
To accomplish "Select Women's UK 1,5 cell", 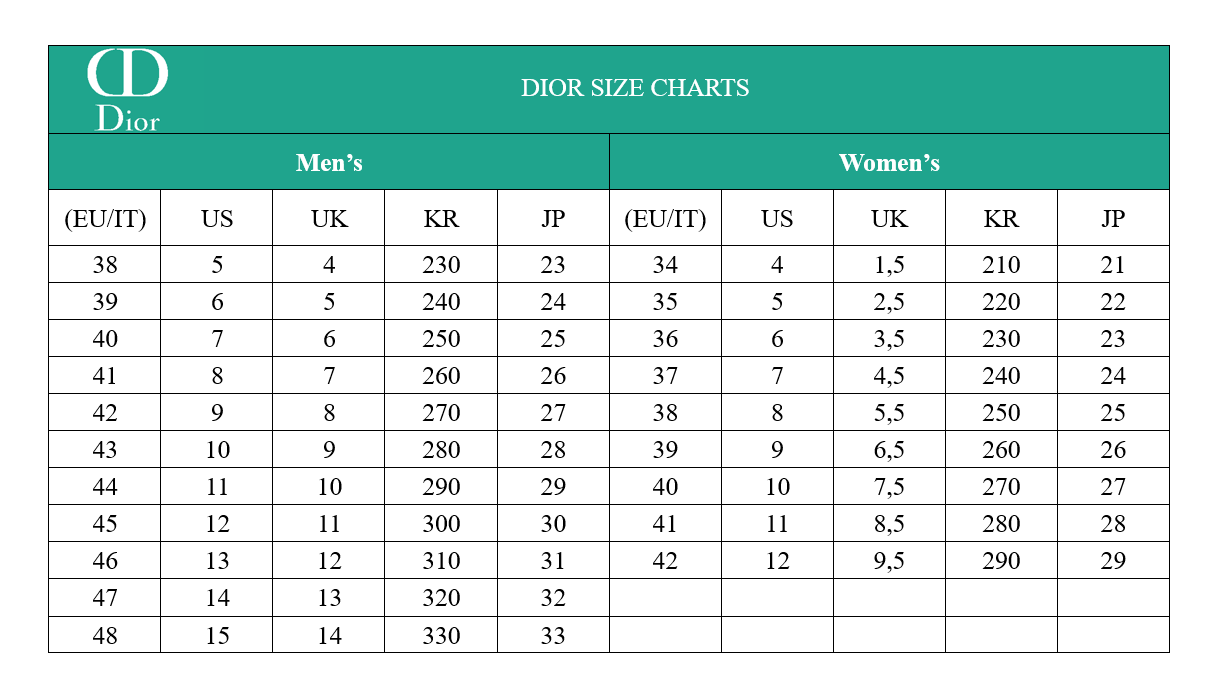I will tap(889, 265).
